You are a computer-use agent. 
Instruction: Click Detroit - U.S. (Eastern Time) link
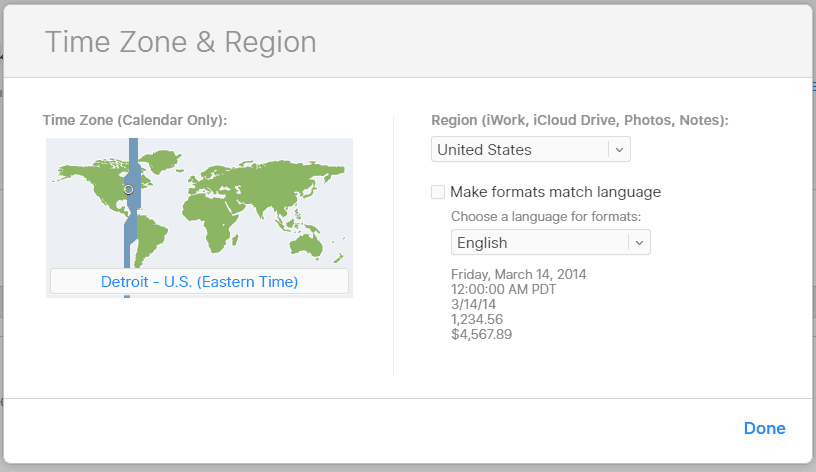199,282
